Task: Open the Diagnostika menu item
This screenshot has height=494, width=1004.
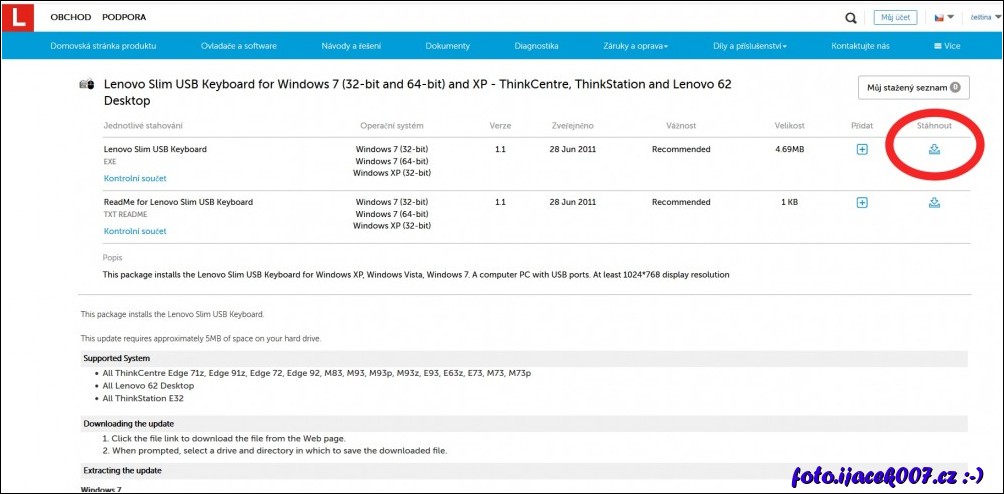Action: 537,46
